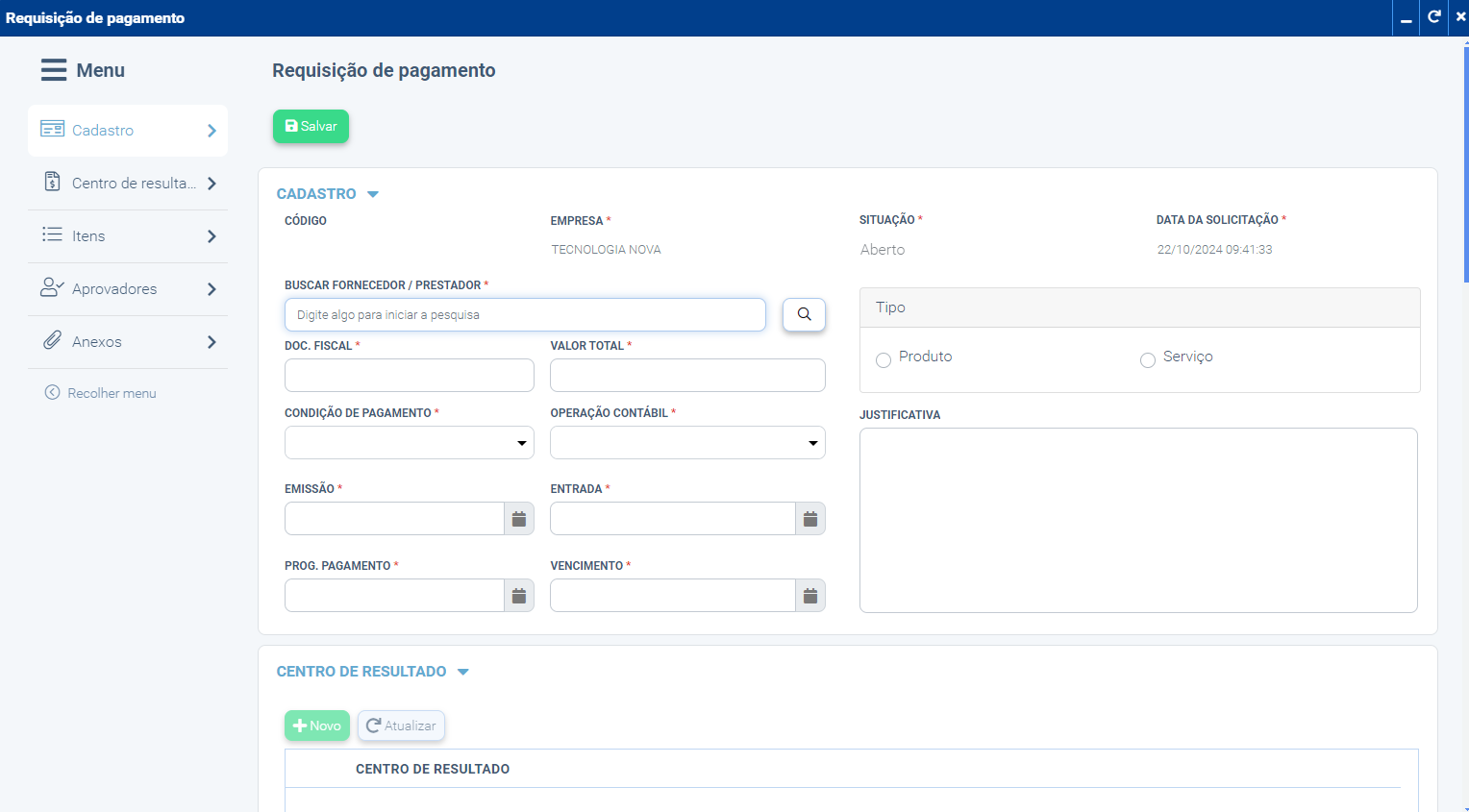Click the Anexos paperclip icon

[53, 340]
